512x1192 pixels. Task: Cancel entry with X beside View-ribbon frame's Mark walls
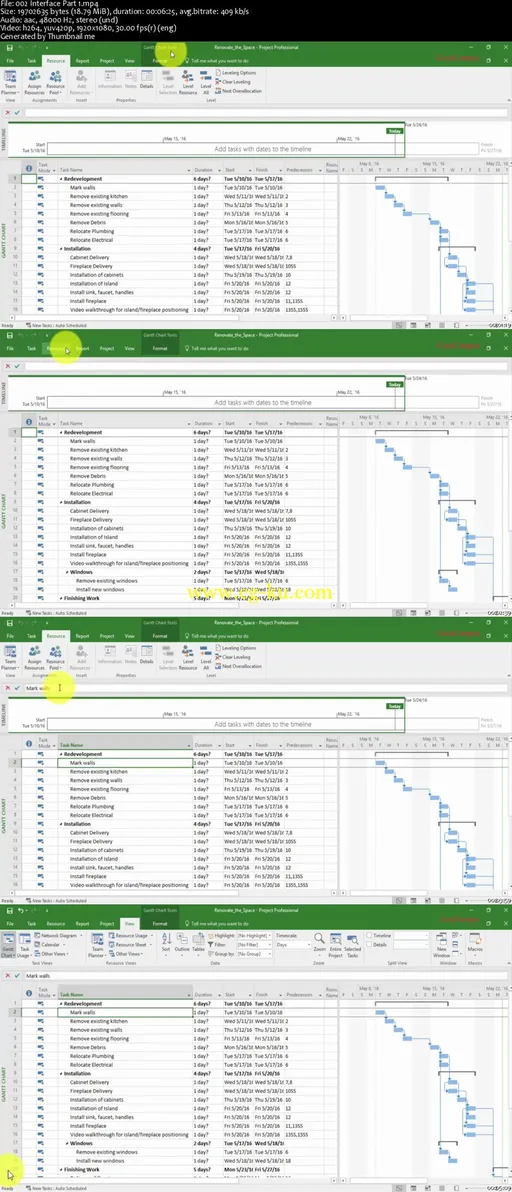(x=8, y=975)
